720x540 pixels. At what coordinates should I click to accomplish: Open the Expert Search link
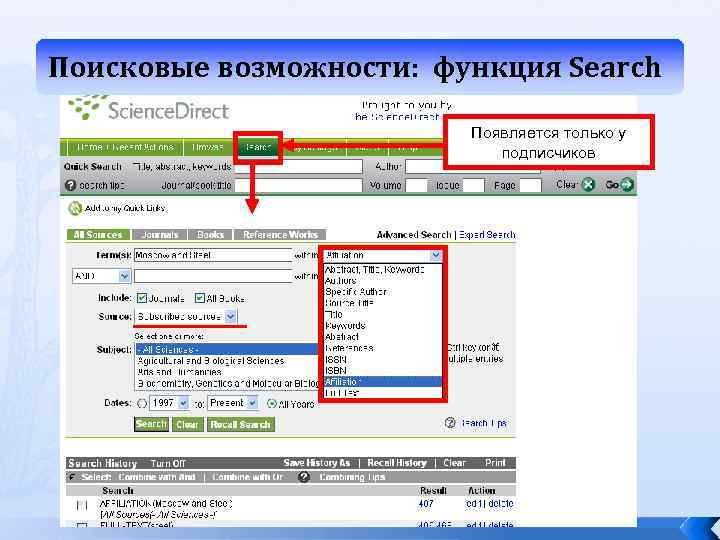coord(487,235)
